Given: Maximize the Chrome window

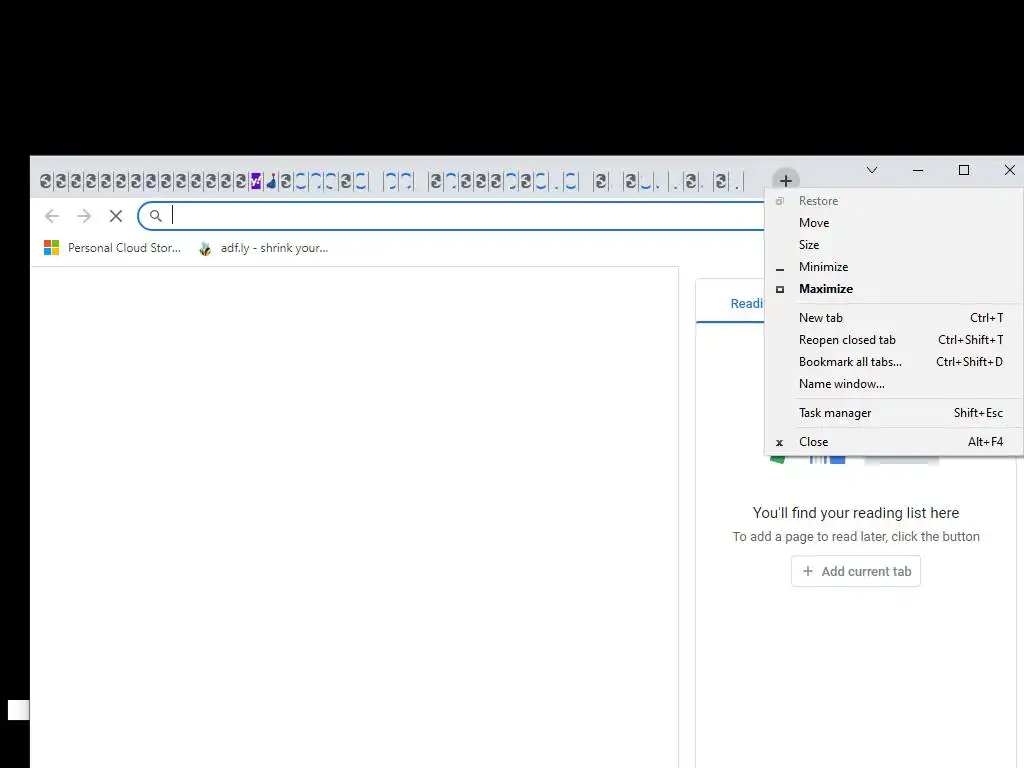Looking at the screenshot, I should click(963, 170).
